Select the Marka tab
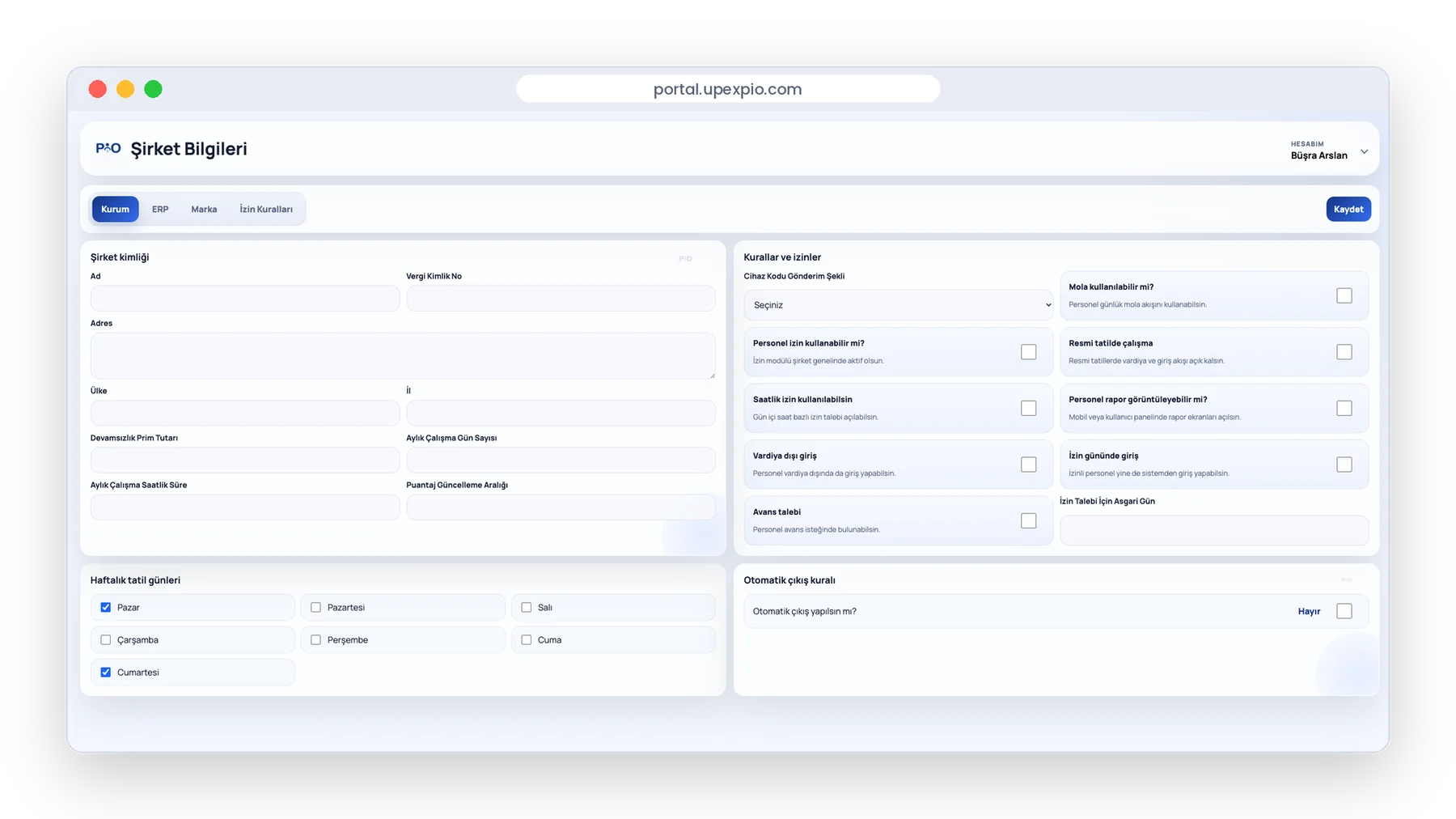Image resolution: width=1456 pixels, height=819 pixels. [204, 209]
